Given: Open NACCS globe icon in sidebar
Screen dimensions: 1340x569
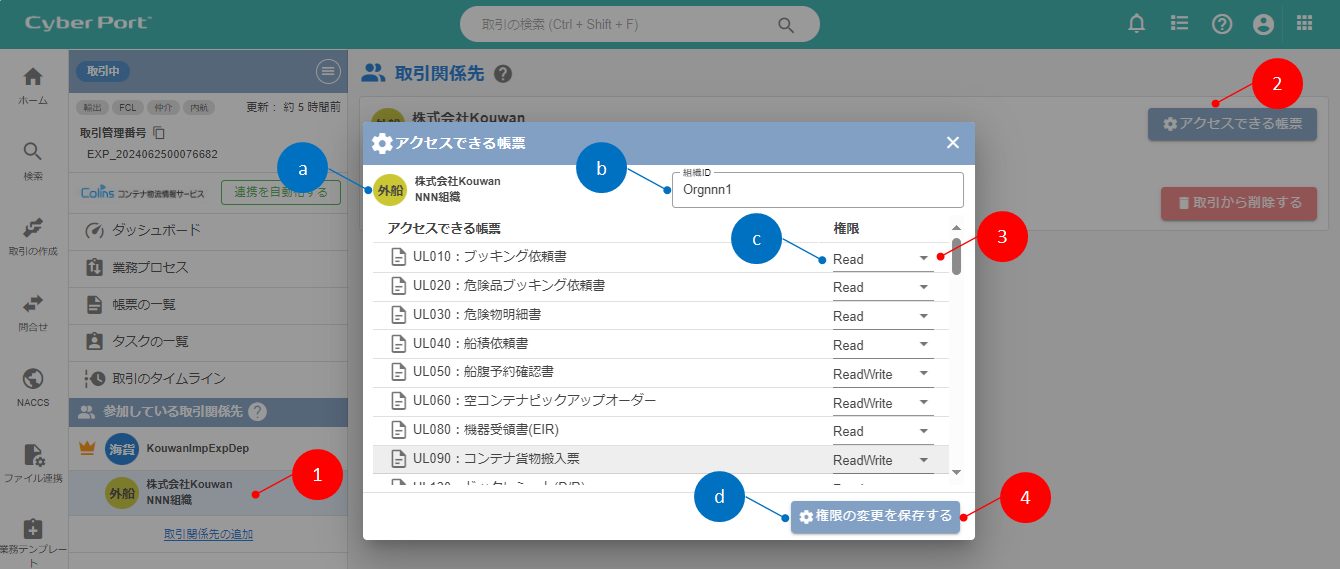Looking at the screenshot, I should [x=33, y=386].
